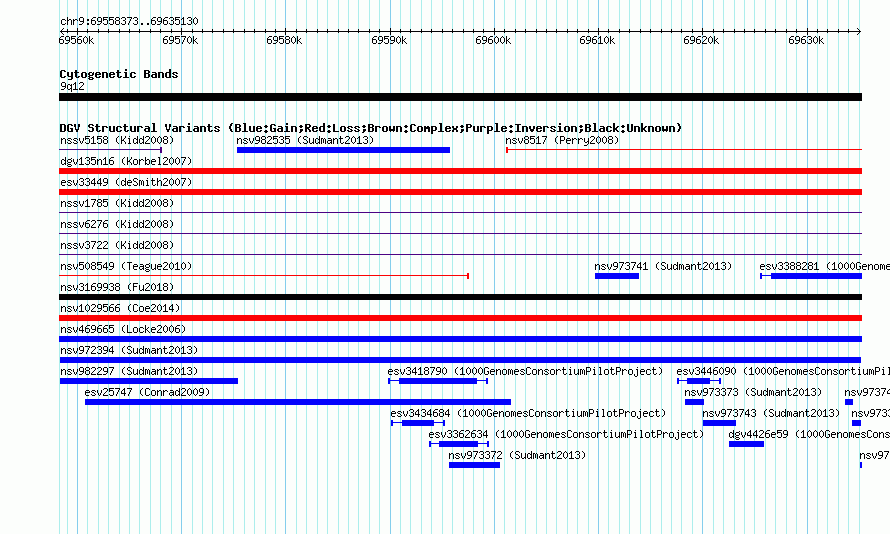Viewport: 890px width, 534px height.
Task: Open the nsv973373 (Sudmant2013) label
Action: [753, 392]
